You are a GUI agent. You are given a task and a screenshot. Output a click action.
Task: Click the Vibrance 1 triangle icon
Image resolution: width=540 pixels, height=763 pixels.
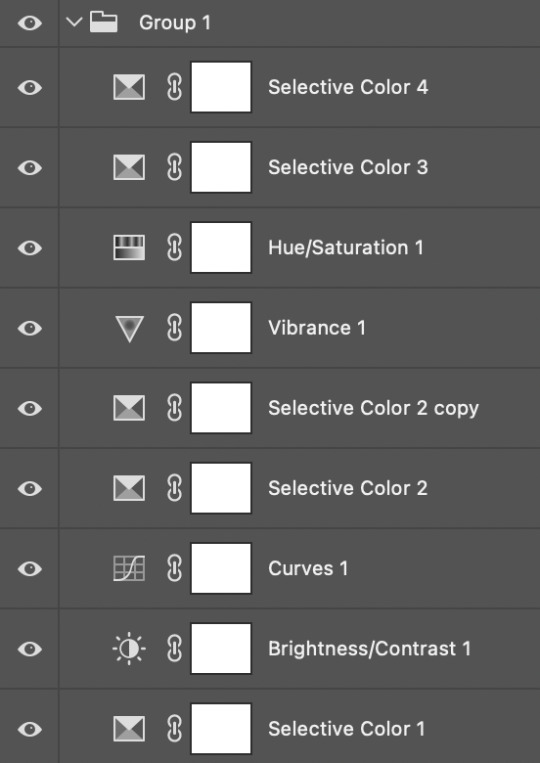[x=129, y=328]
